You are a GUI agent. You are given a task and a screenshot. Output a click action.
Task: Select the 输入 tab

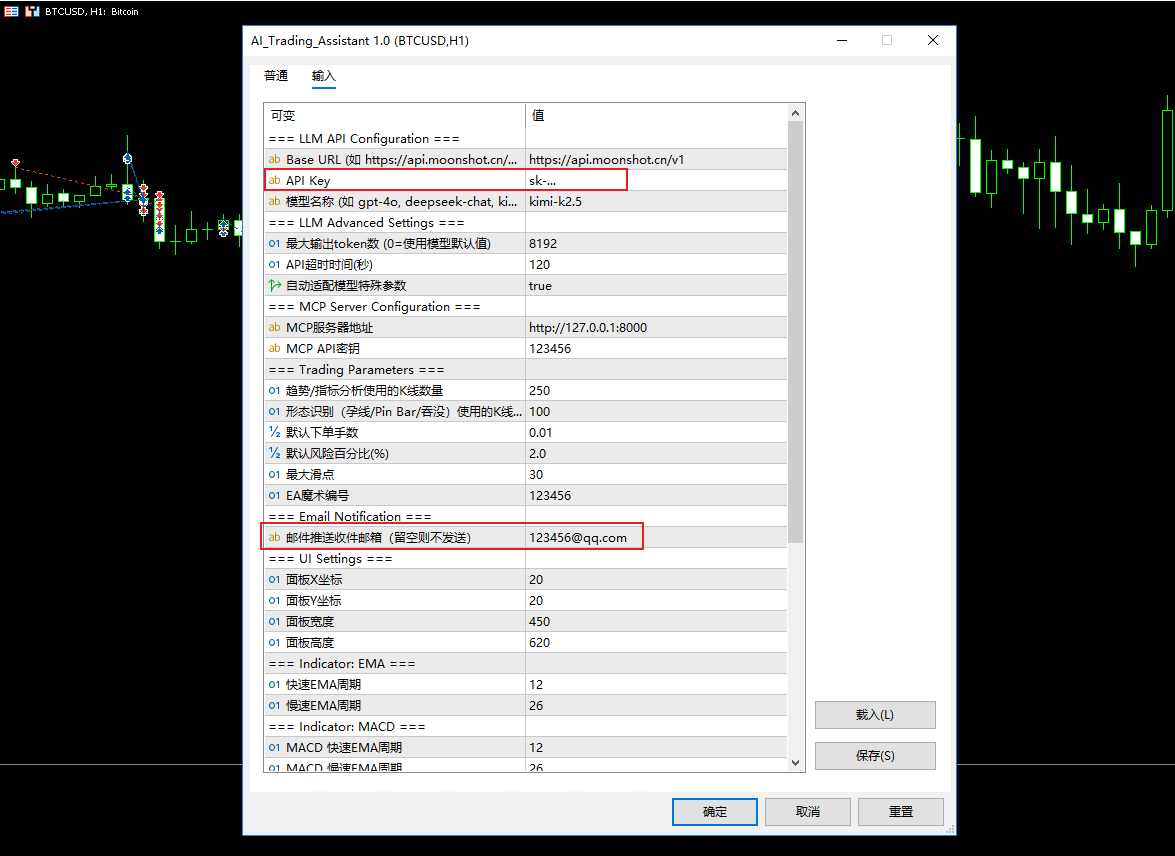(x=324, y=76)
